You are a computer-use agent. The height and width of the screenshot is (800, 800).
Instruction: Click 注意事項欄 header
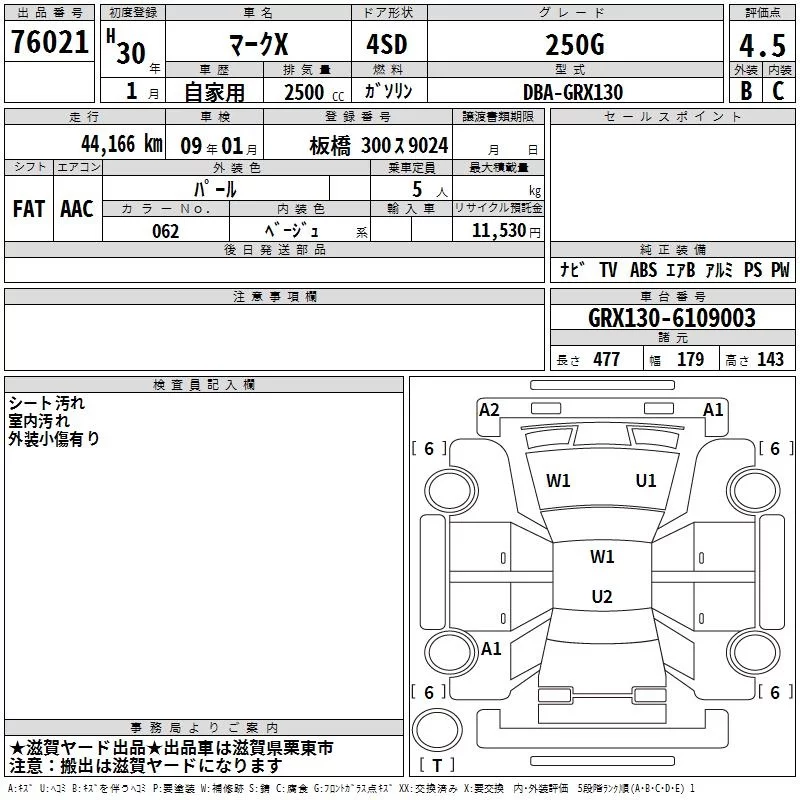click(274, 296)
